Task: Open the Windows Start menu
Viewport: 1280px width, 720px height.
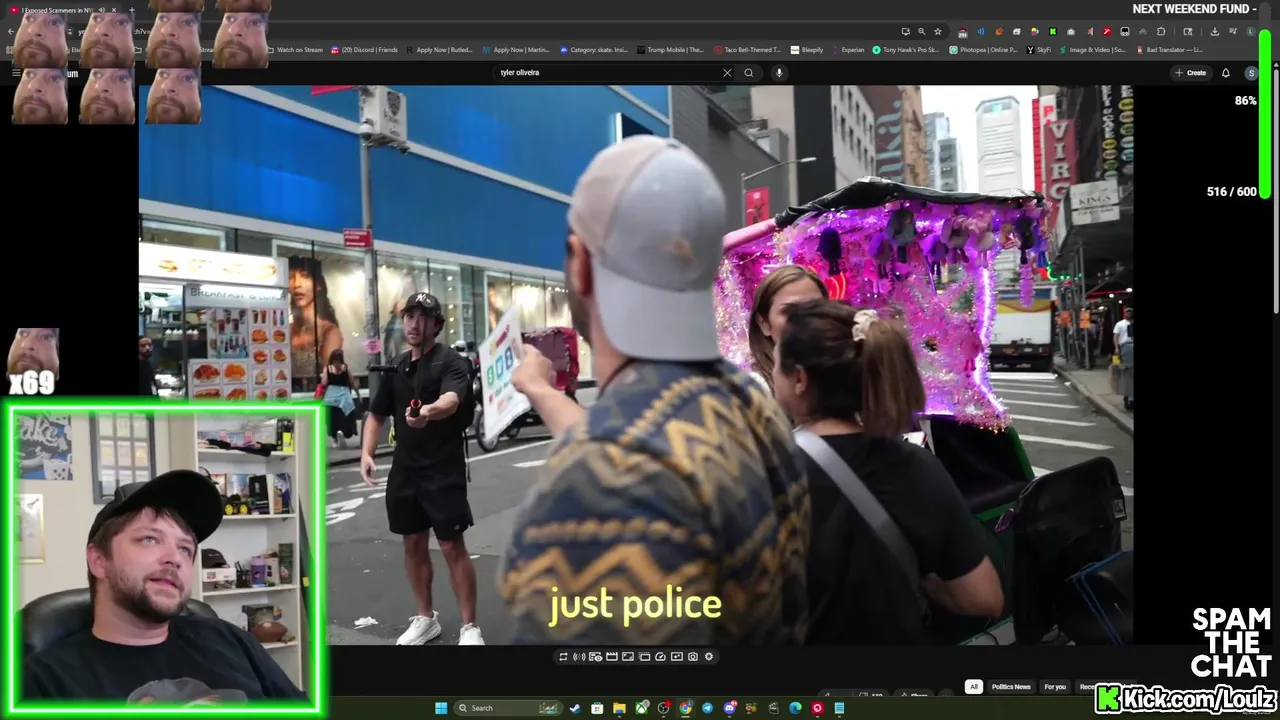Action: (441, 708)
